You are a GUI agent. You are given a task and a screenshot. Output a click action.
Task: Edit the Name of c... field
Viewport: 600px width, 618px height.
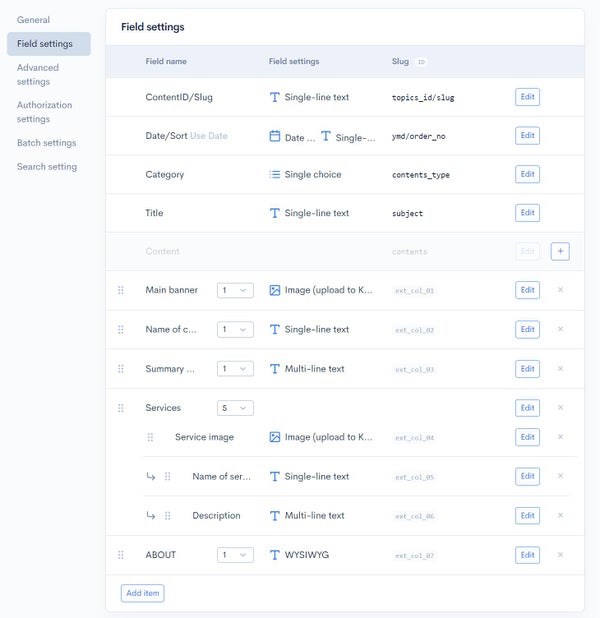pyautogui.click(x=527, y=329)
